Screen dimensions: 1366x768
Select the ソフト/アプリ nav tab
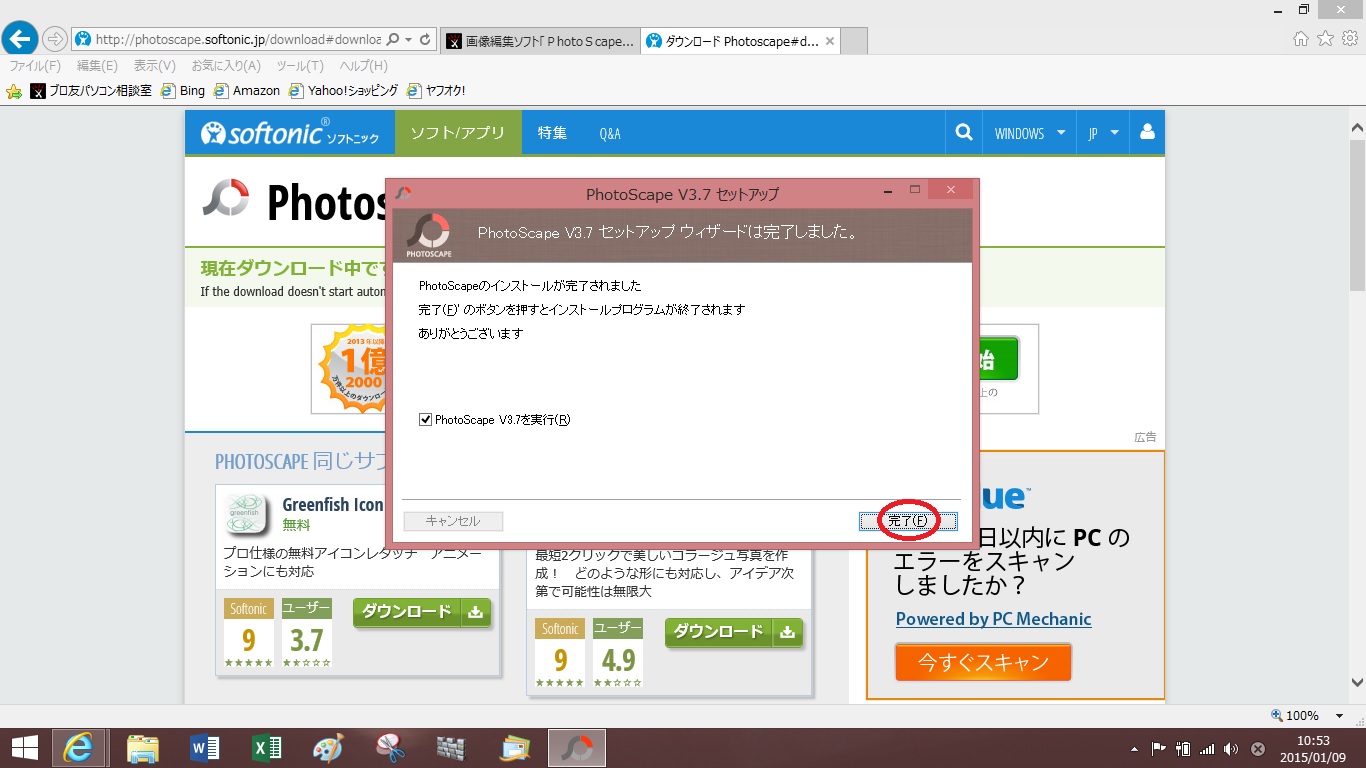(458, 133)
